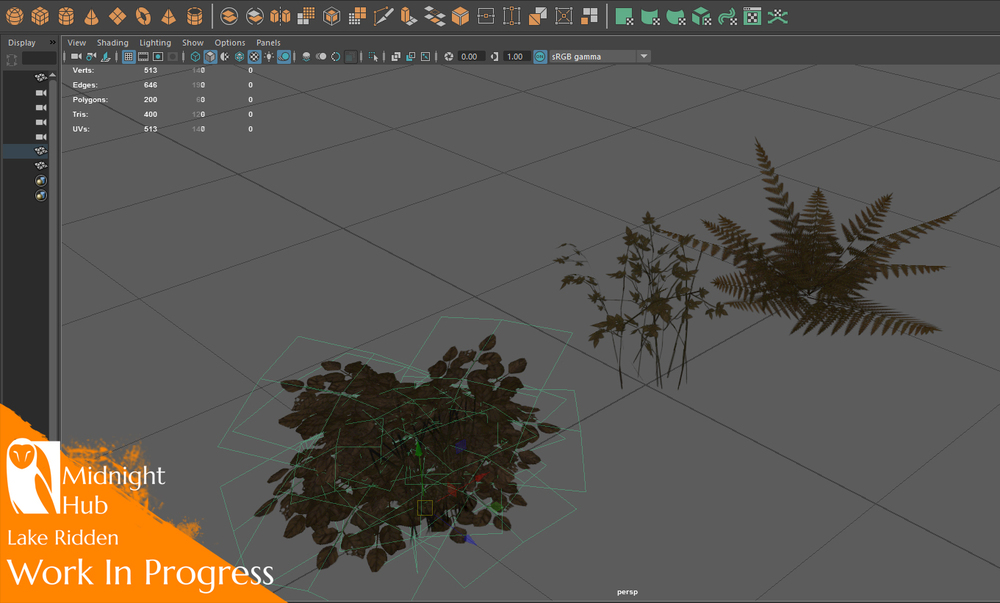Click the green crossed-arrows UV shelf icon
Image resolution: width=1000 pixels, height=603 pixels.
tap(778, 16)
